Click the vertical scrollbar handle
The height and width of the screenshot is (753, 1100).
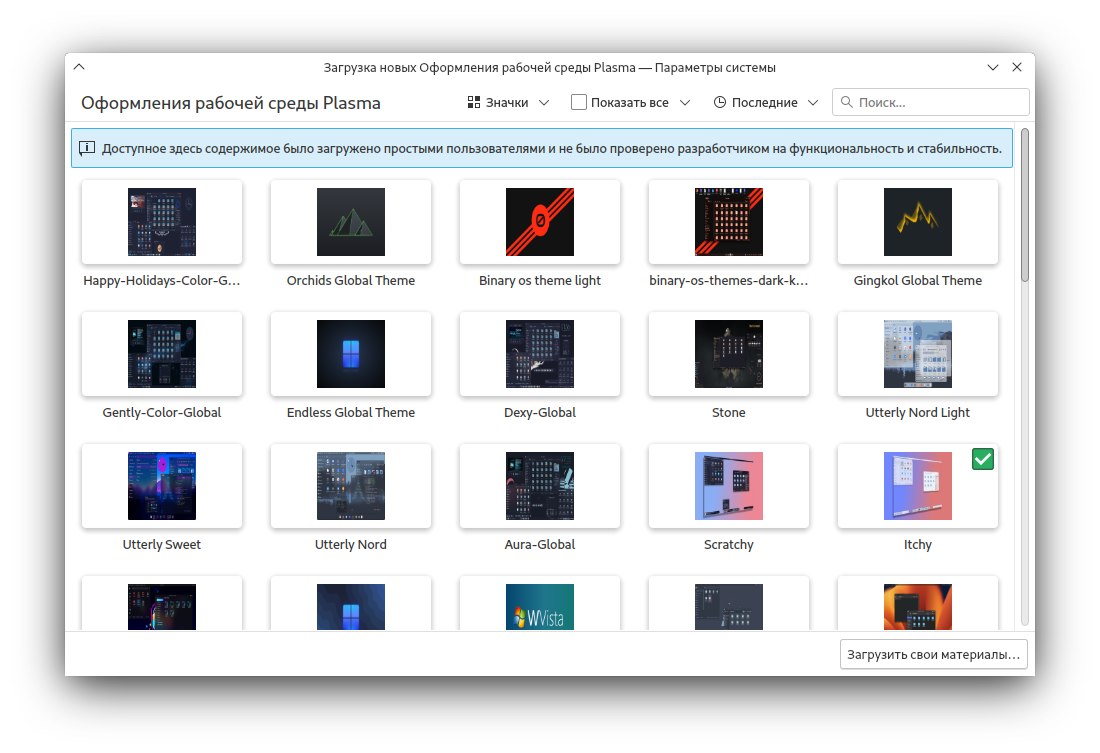pos(1025,205)
